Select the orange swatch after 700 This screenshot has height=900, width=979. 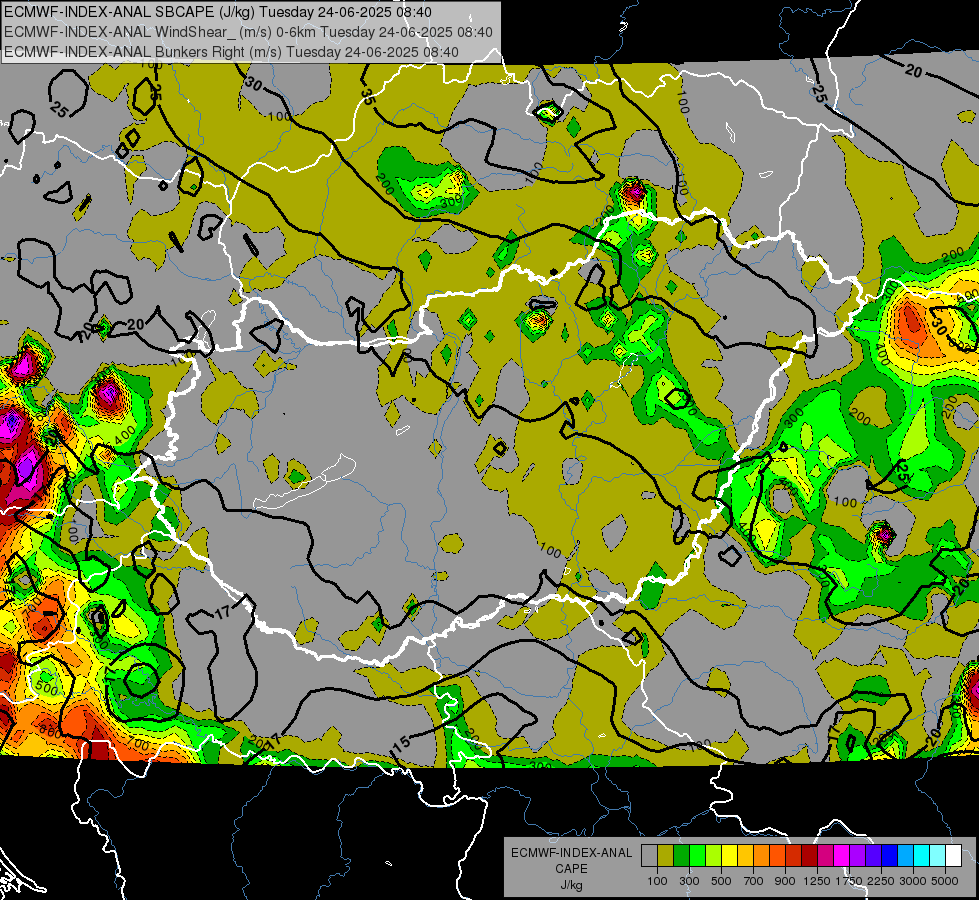(x=761, y=856)
